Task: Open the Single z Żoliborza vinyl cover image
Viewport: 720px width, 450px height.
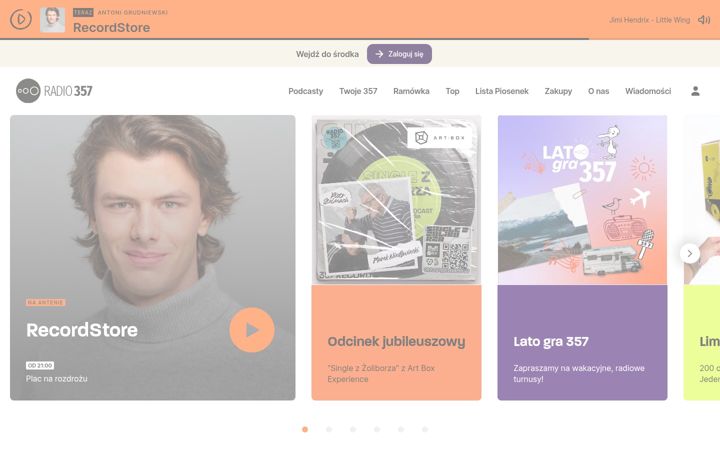Action: point(396,200)
